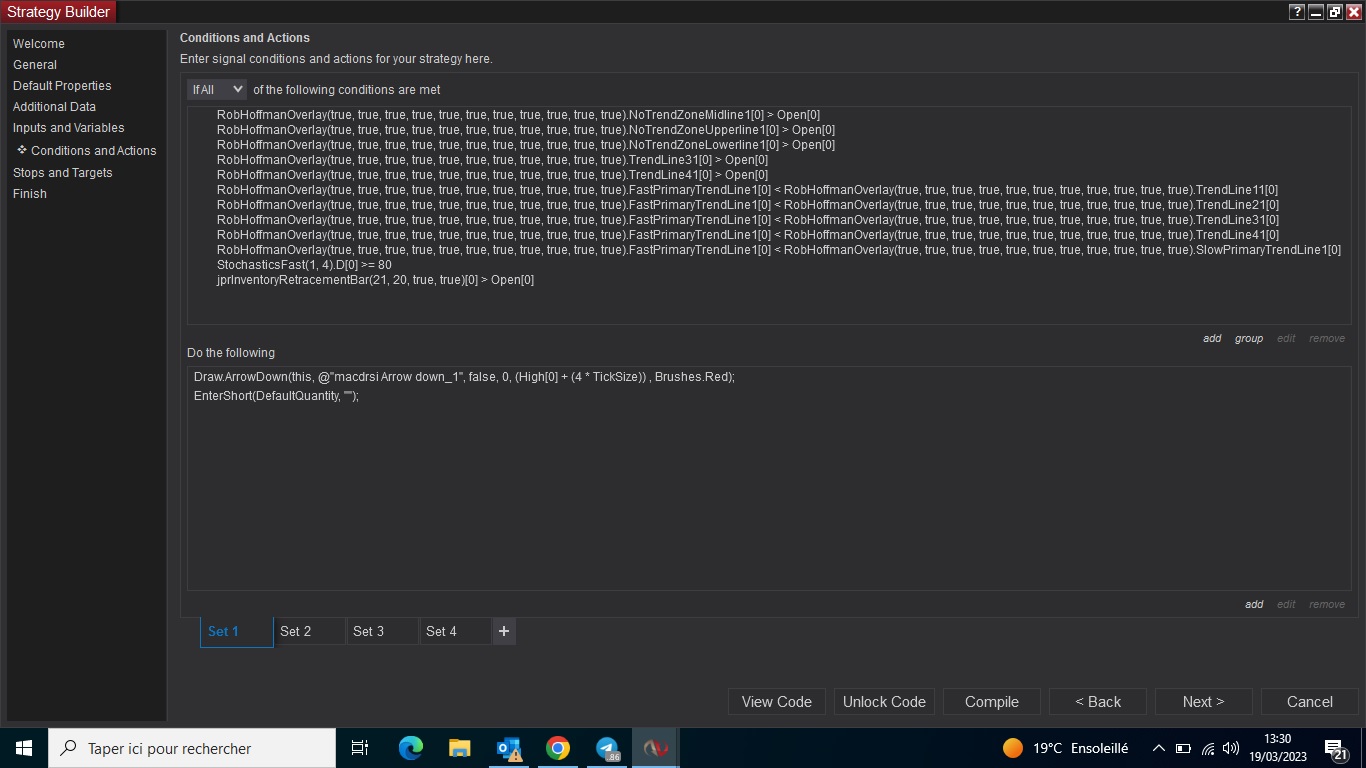Cancel the Strategy Builder wizard

(x=1310, y=702)
